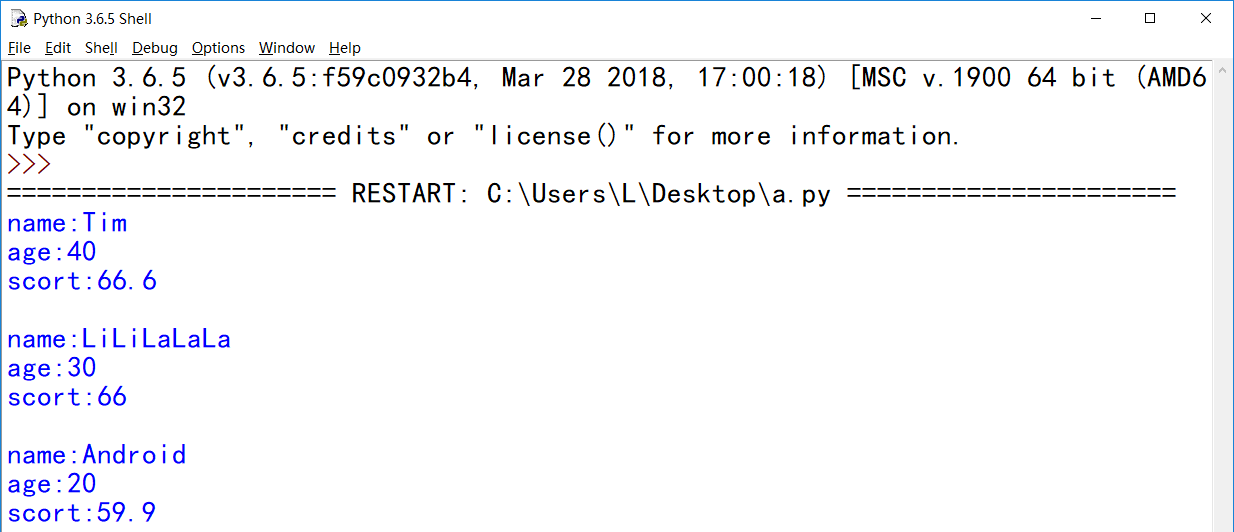Open the File menu
Viewport: 1234px width, 532px height.
coord(19,48)
